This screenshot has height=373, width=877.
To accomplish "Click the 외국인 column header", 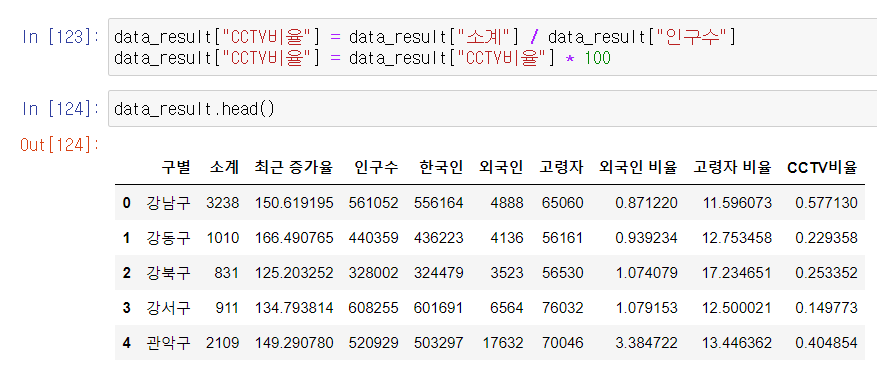I will point(502,167).
